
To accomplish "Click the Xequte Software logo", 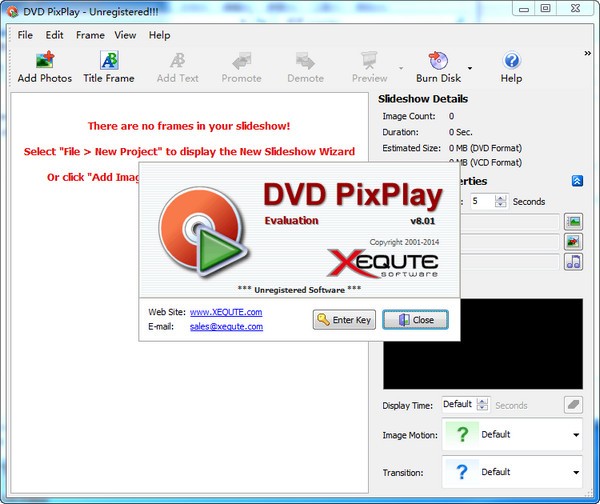I will tap(383, 263).
